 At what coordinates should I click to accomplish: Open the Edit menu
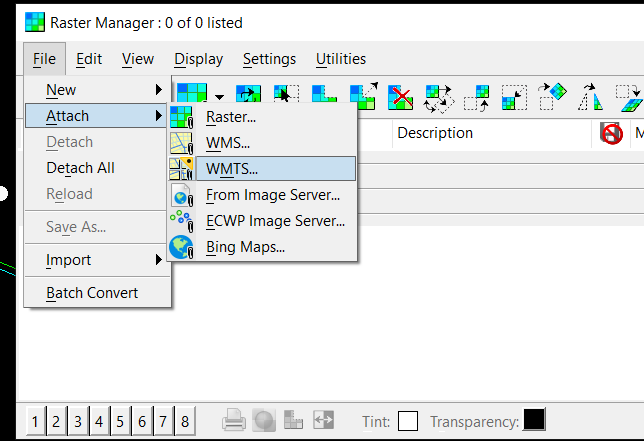(89, 59)
